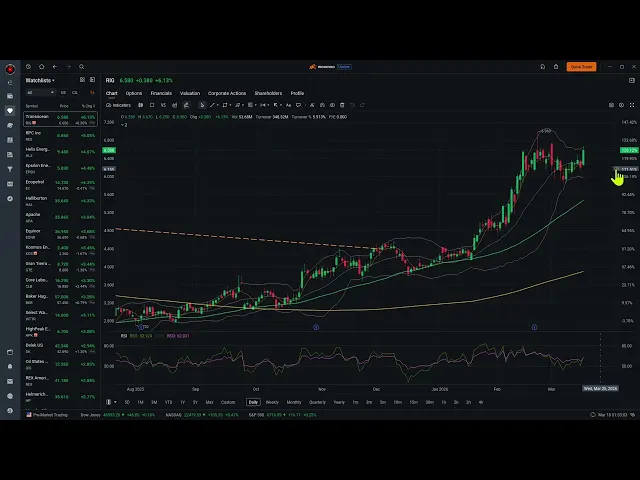Switch watchlist to grid view icon
This screenshot has height=480, width=640.
pyautogui.click(x=82, y=80)
